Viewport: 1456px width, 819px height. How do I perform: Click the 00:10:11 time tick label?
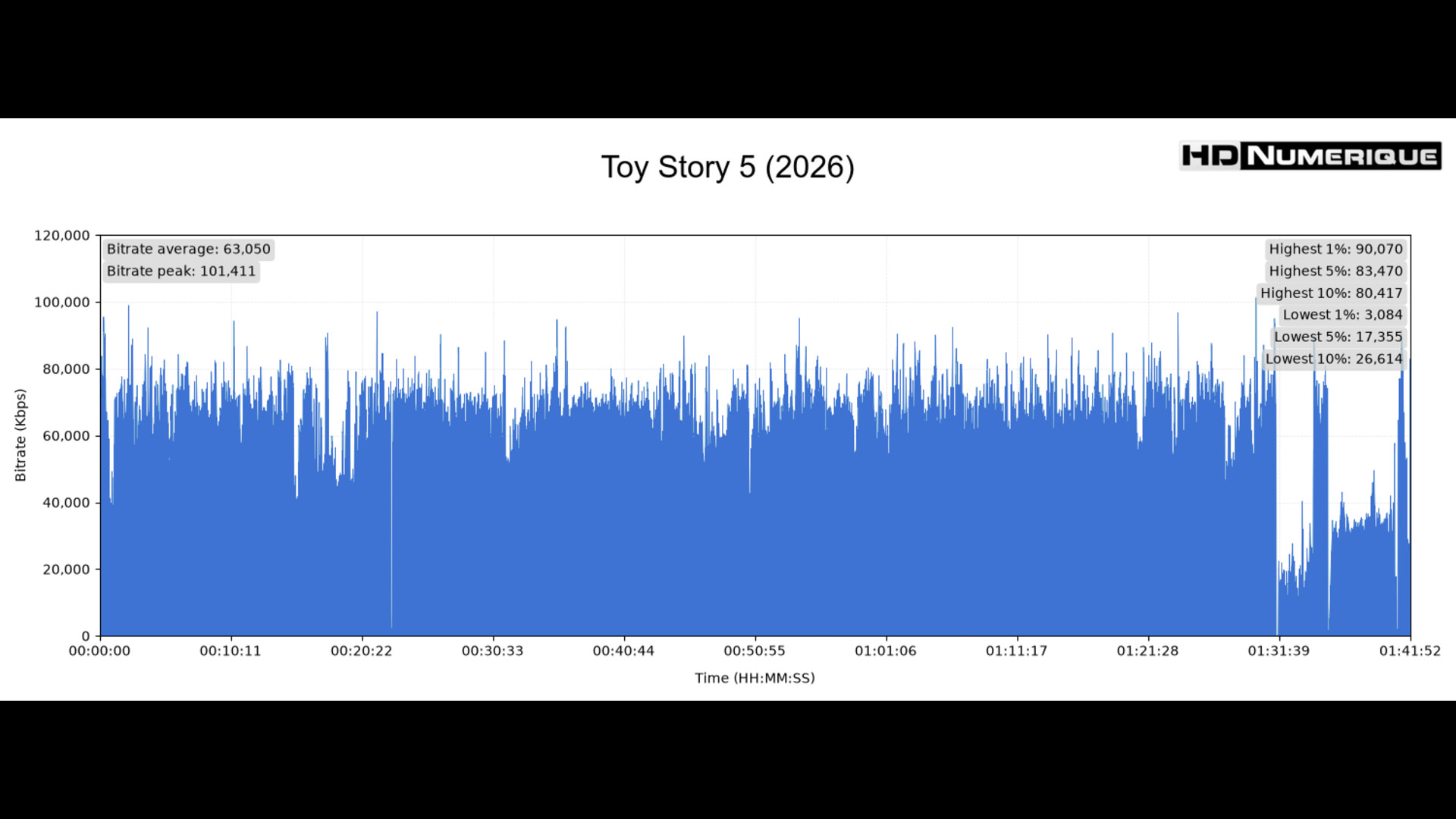231,651
